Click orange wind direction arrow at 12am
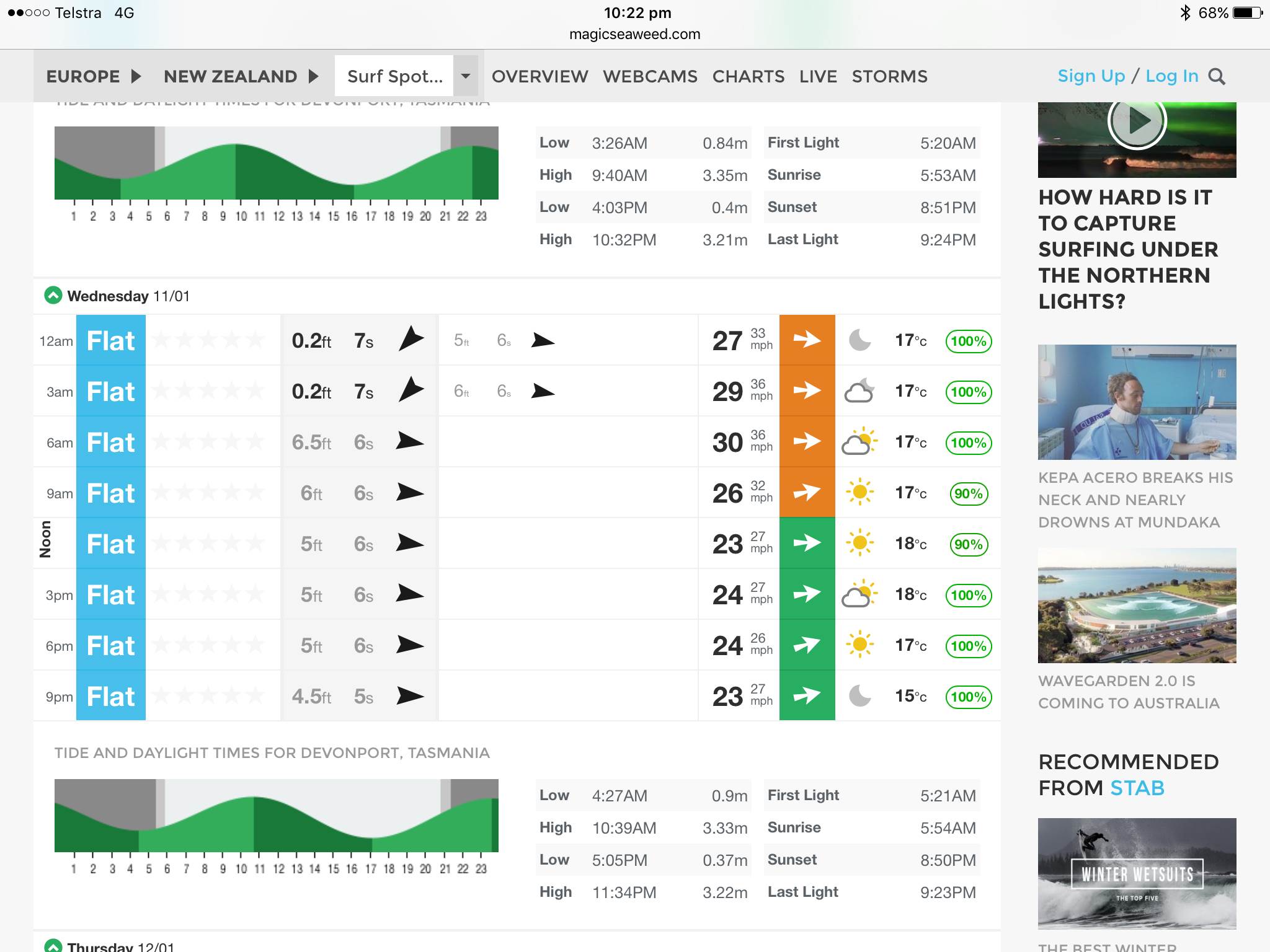1270x952 pixels. [807, 340]
